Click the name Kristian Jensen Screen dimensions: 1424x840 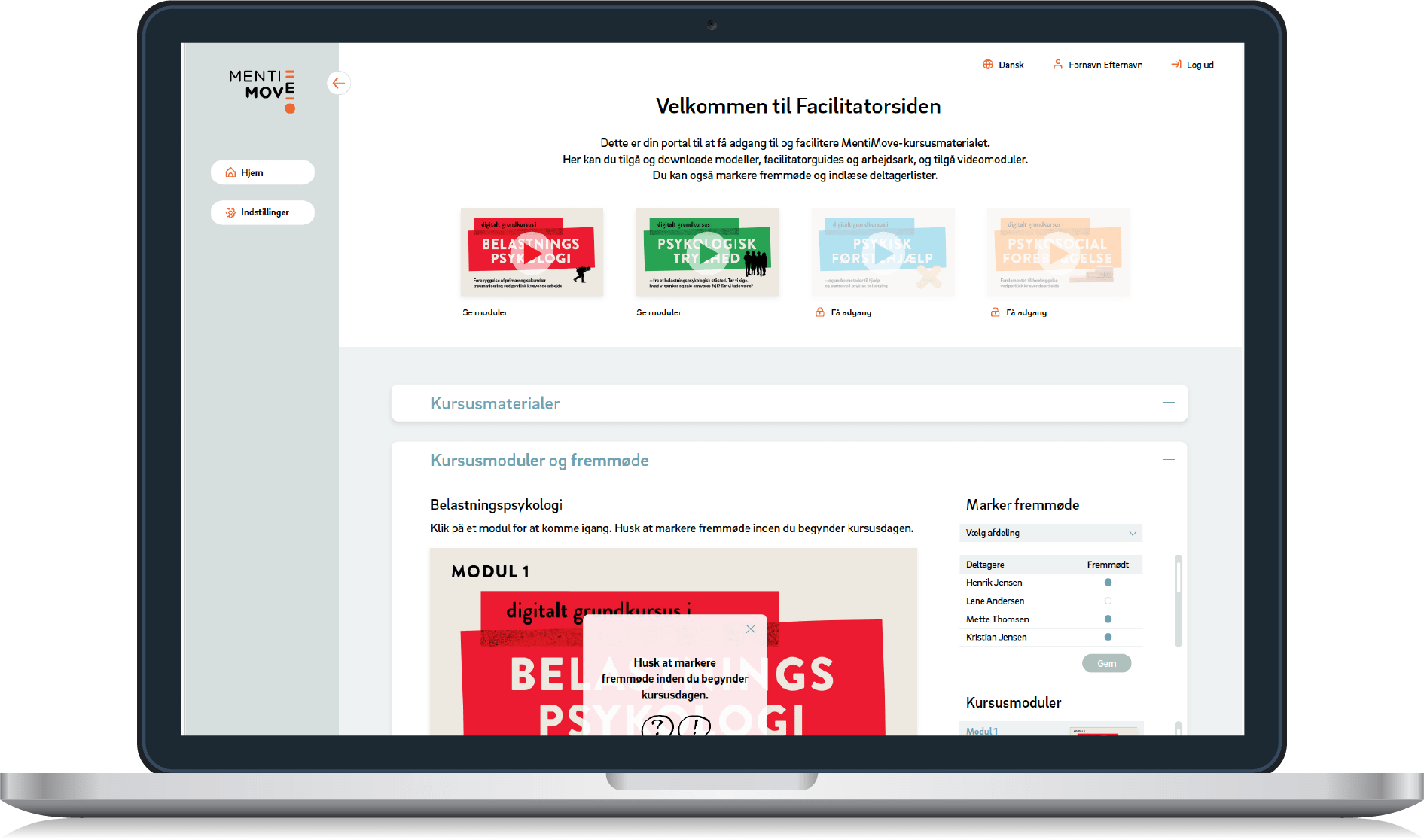(996, 637)
